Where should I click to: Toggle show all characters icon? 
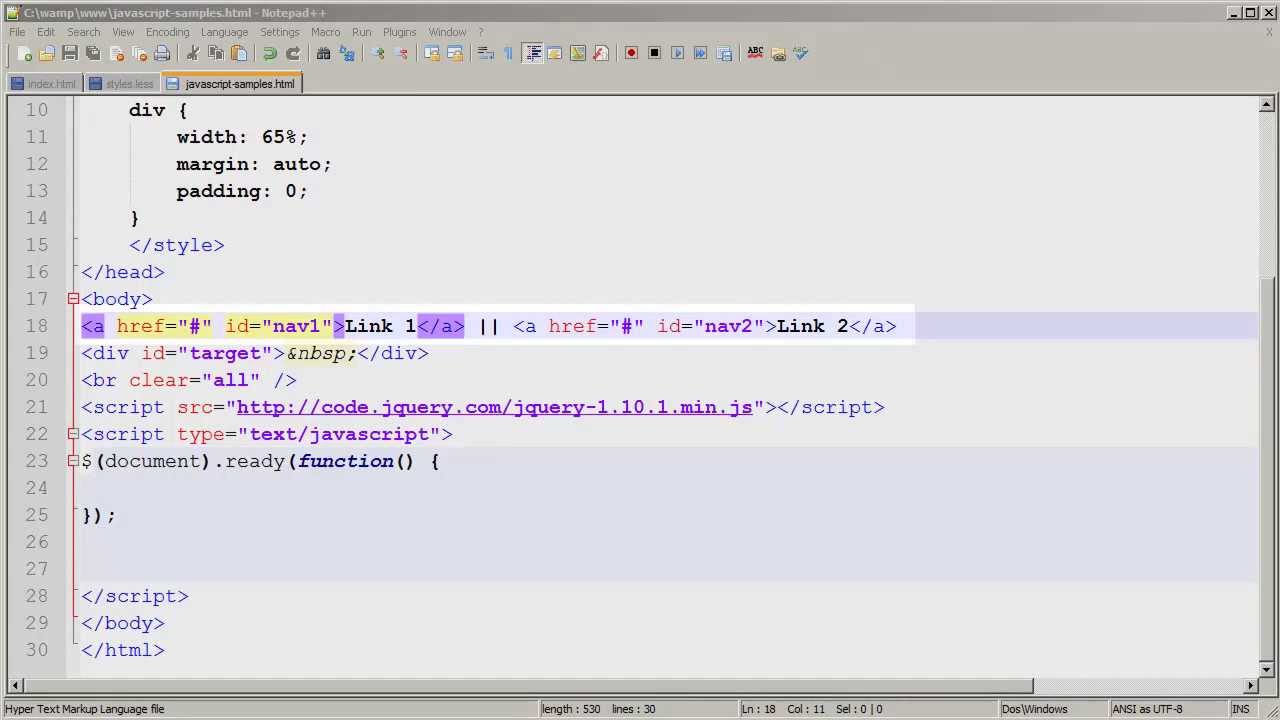click(x=509, y=53)
